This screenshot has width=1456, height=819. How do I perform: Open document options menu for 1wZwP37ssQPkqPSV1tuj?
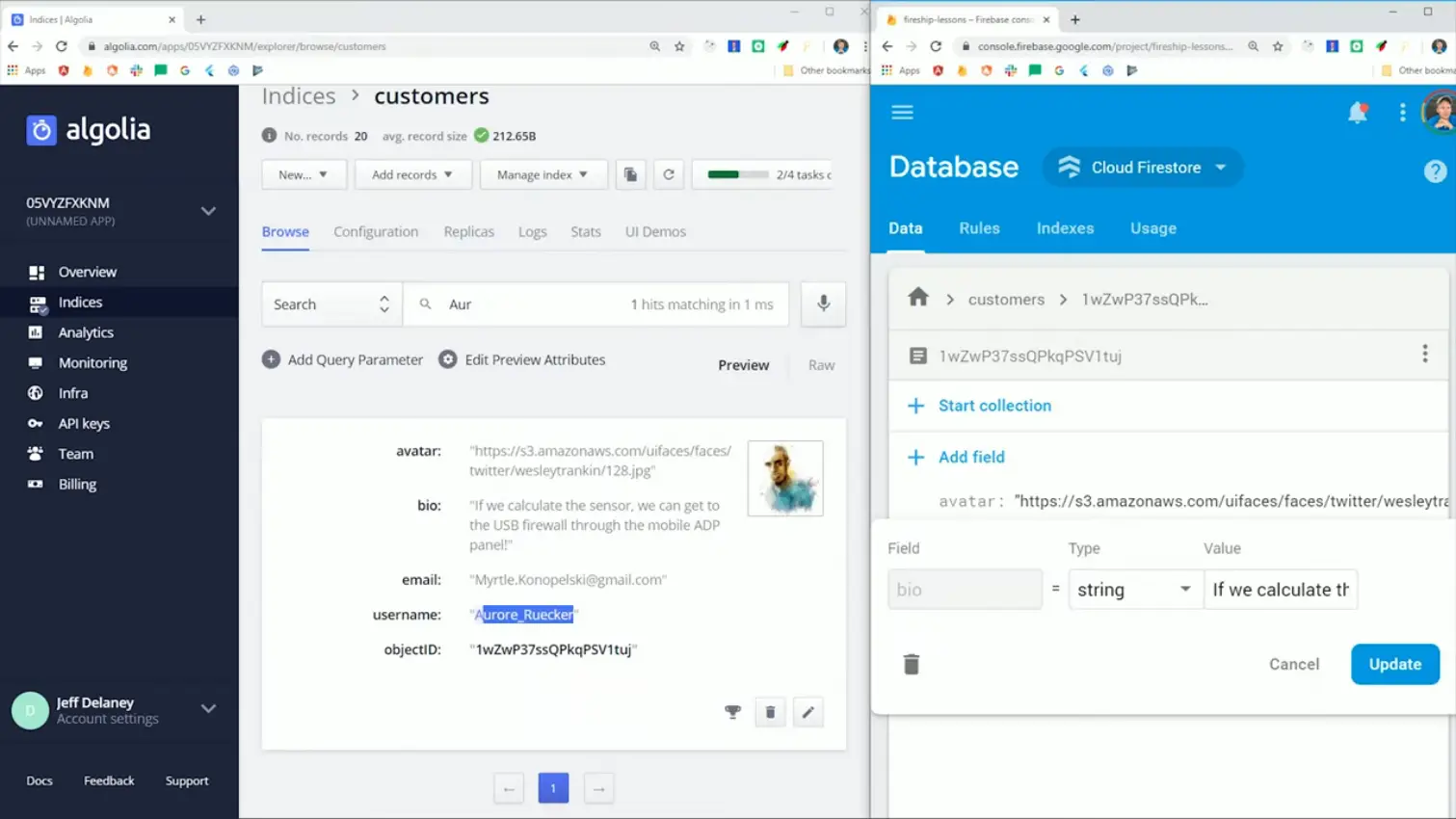[1424, 354]
